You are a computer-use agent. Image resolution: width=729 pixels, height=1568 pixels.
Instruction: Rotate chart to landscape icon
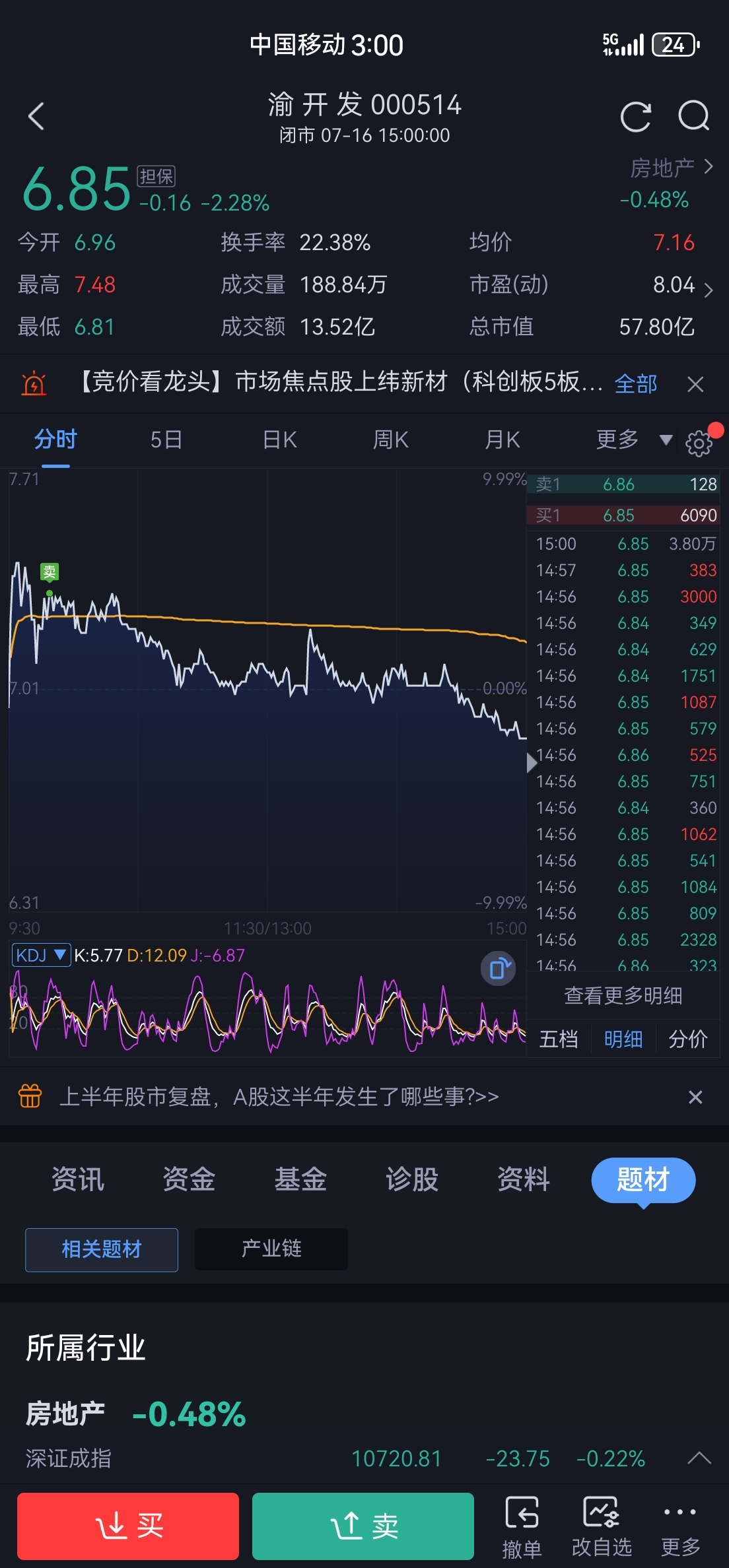point(498,969)
